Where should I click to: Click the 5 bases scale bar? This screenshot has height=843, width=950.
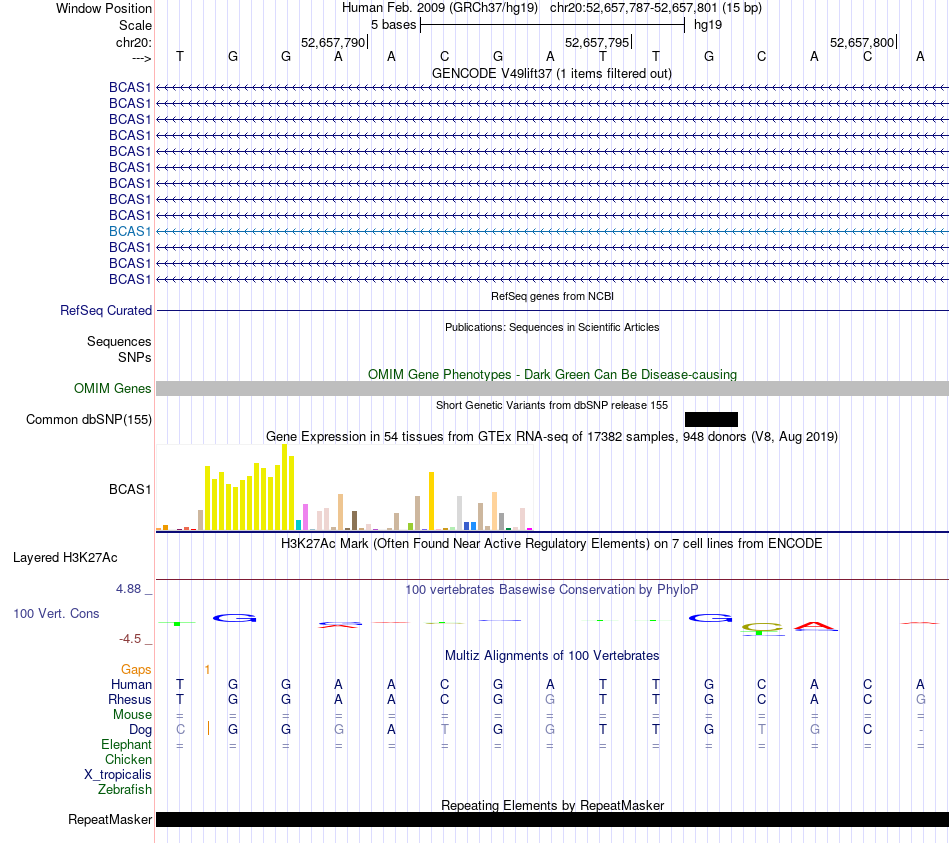552,25
